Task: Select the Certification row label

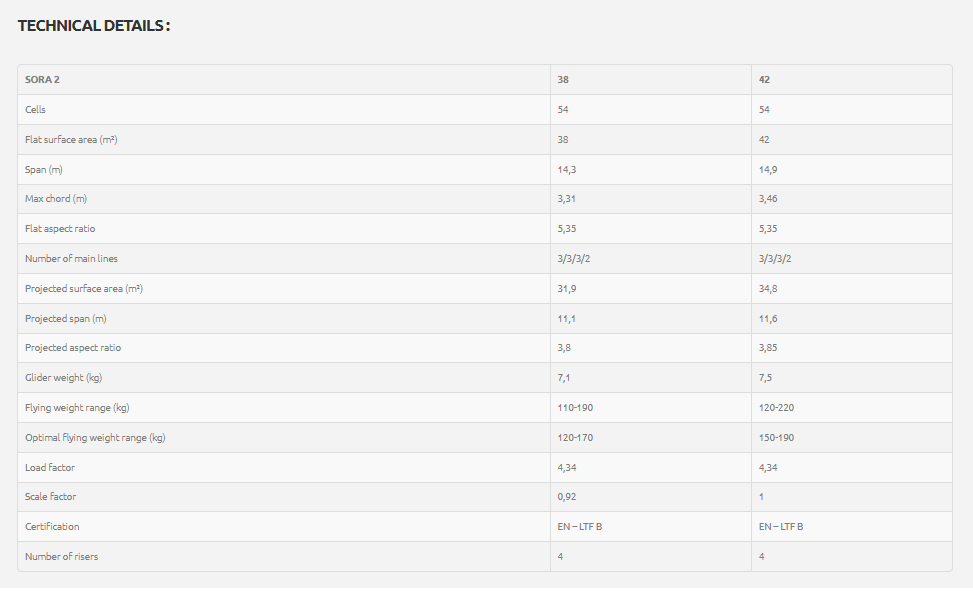Action: [x=52, y=527]
